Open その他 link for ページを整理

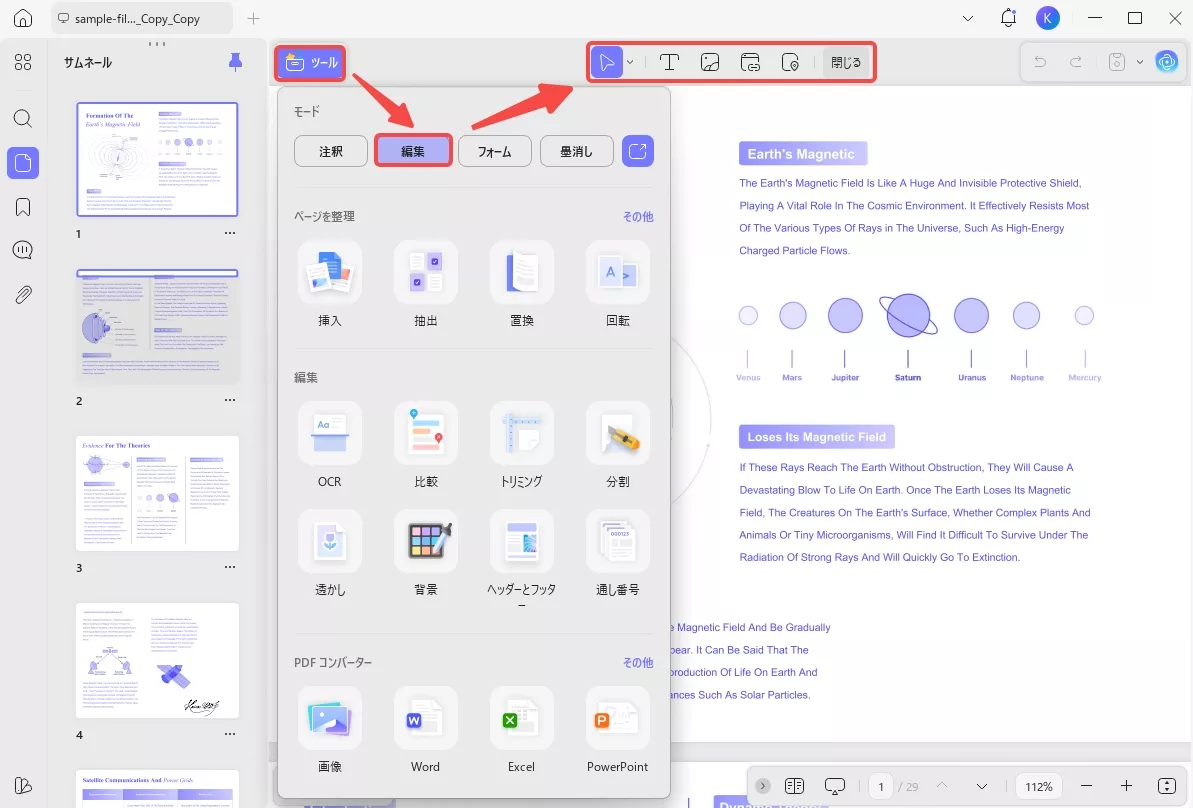coord(638,217)
